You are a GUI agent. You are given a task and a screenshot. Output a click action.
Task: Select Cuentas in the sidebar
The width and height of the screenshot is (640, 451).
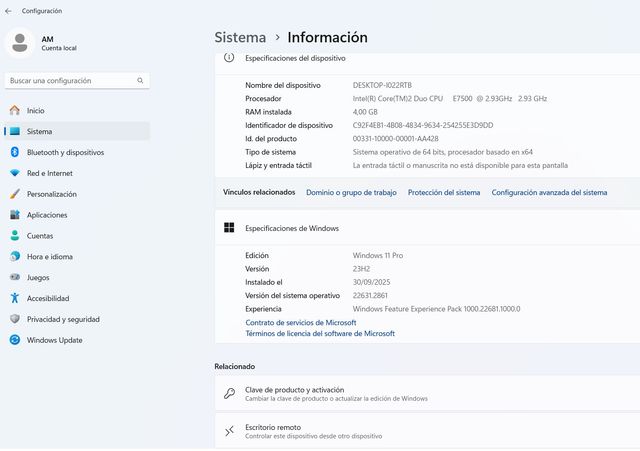point(40,236)
